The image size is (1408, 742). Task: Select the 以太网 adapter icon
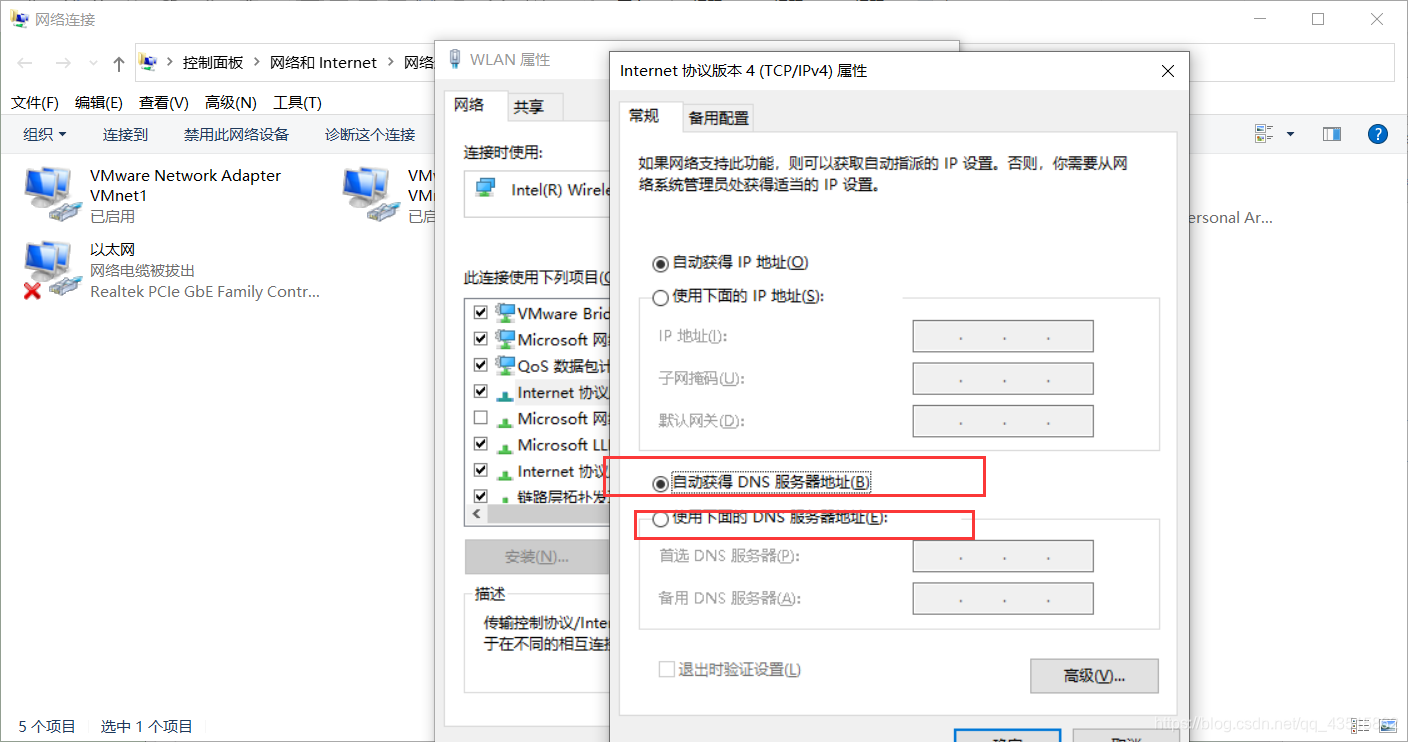(x=52, y=270)
